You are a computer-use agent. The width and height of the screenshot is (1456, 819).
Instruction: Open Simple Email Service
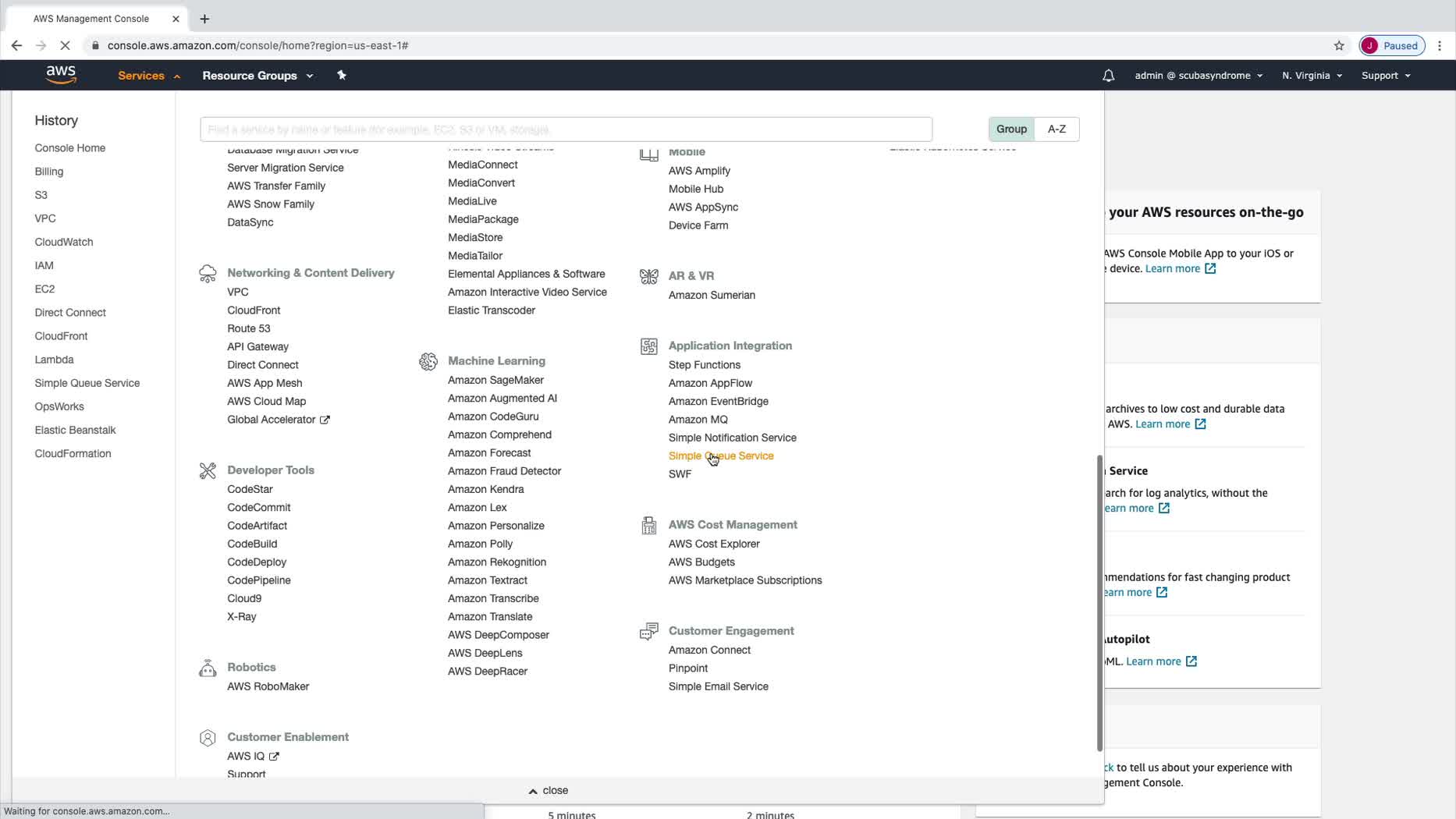[x=719, y=686]
